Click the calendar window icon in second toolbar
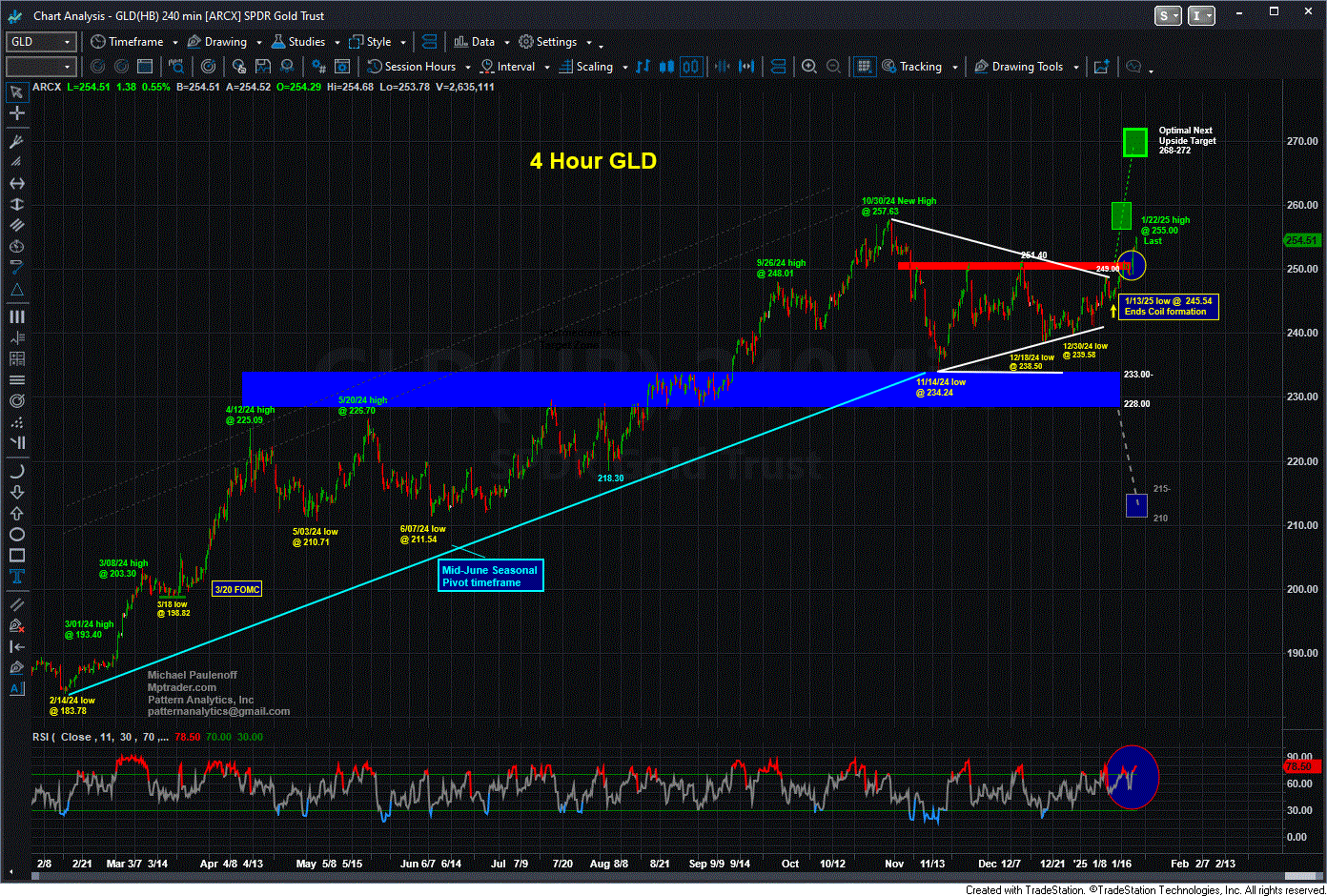 click(145, 67)
